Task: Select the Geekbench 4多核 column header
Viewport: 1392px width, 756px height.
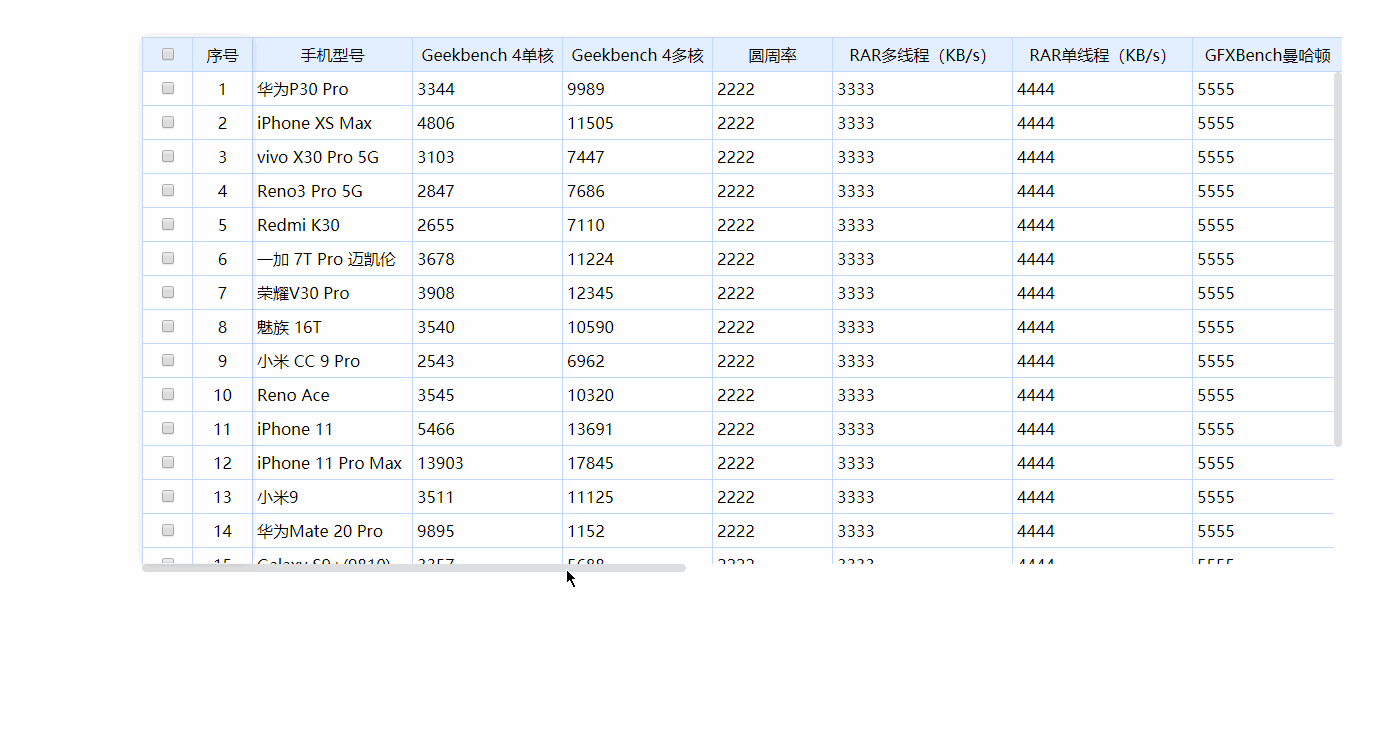Action: coord(637,55)
